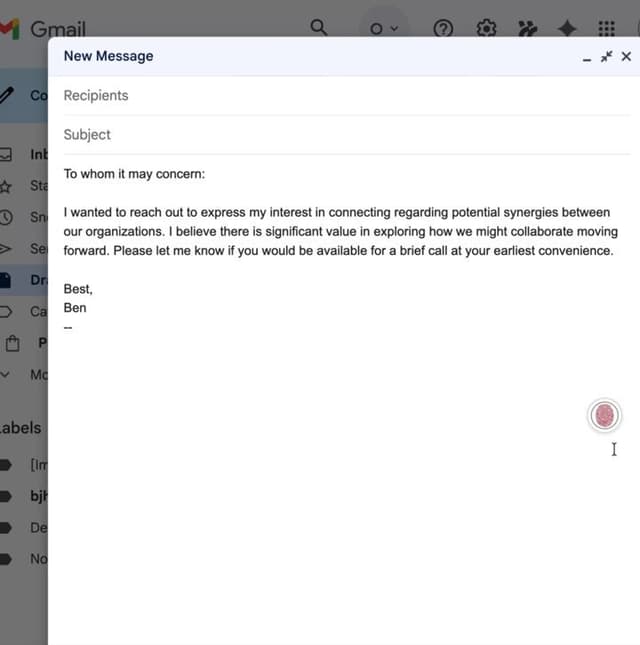Click into the Subject field
This screenshot has width=640, height=645.
pyautogui.click(x=347, y=135)
